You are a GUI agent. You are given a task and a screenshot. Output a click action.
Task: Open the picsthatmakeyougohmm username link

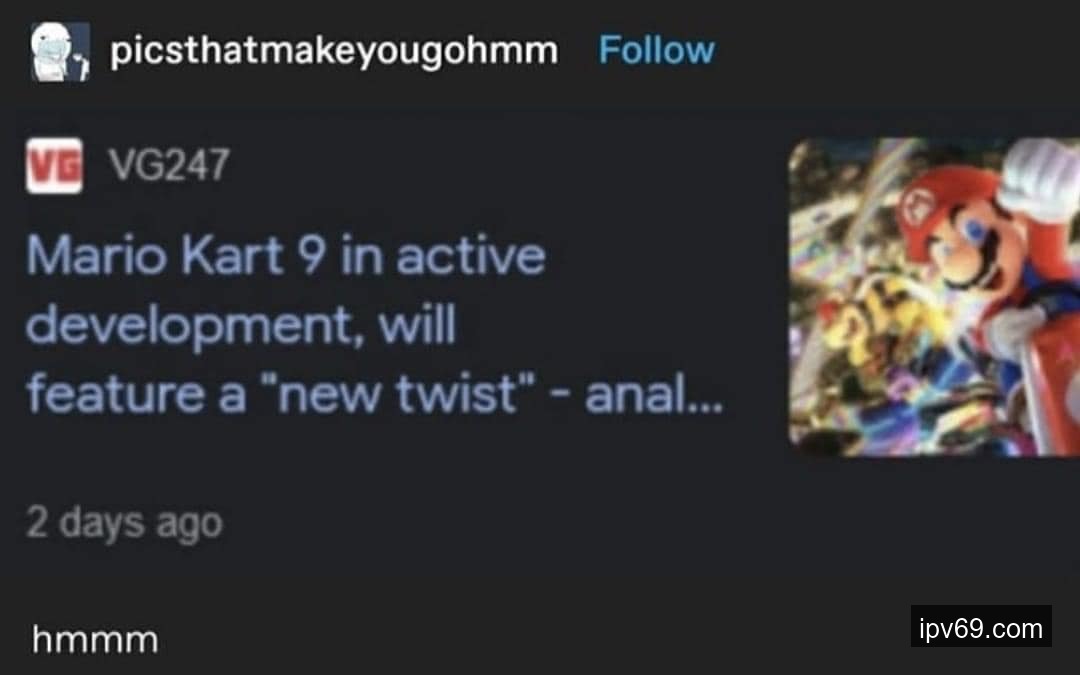(334, 52)
